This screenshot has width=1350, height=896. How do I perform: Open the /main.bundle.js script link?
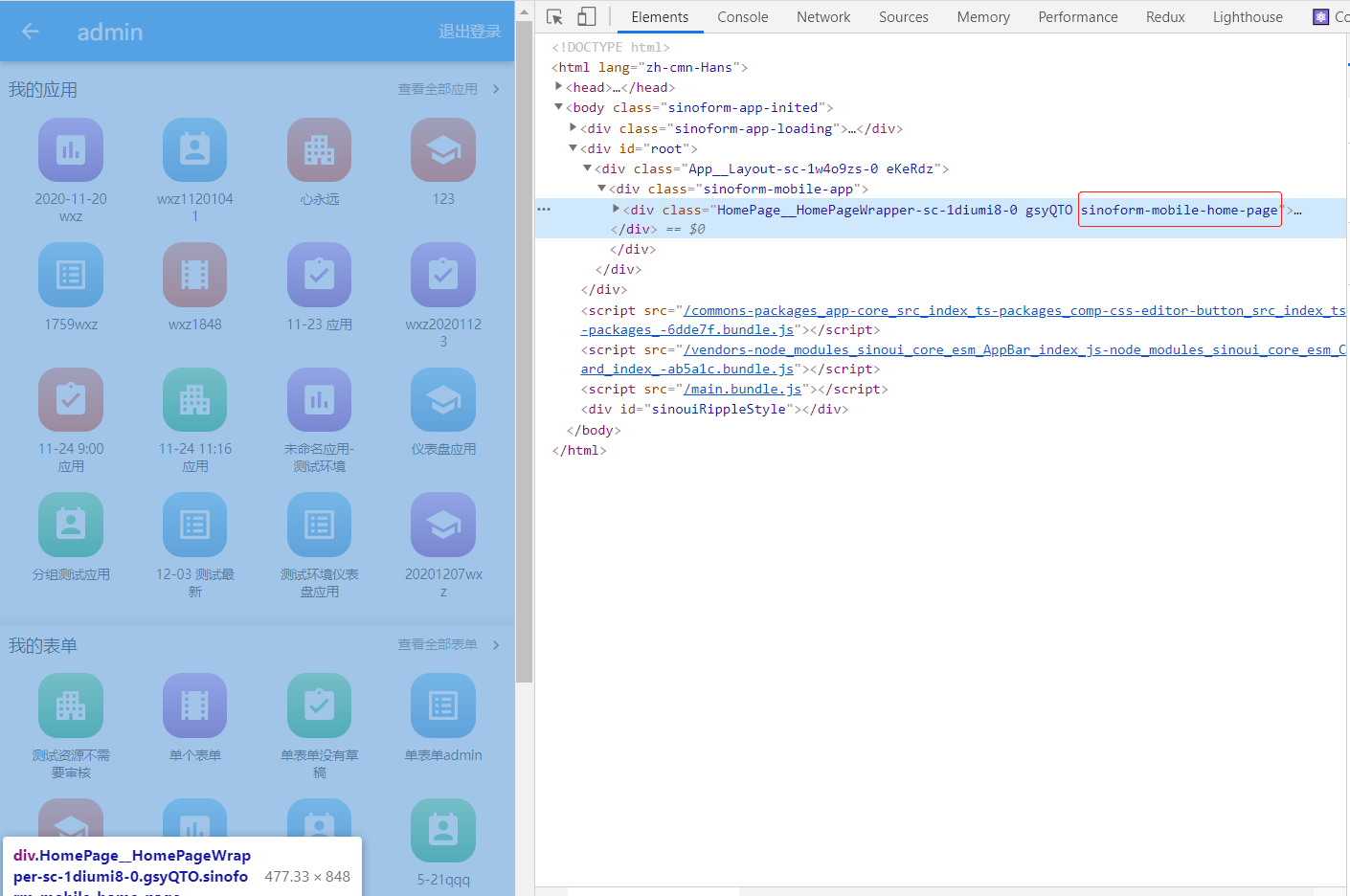[742, 389]
